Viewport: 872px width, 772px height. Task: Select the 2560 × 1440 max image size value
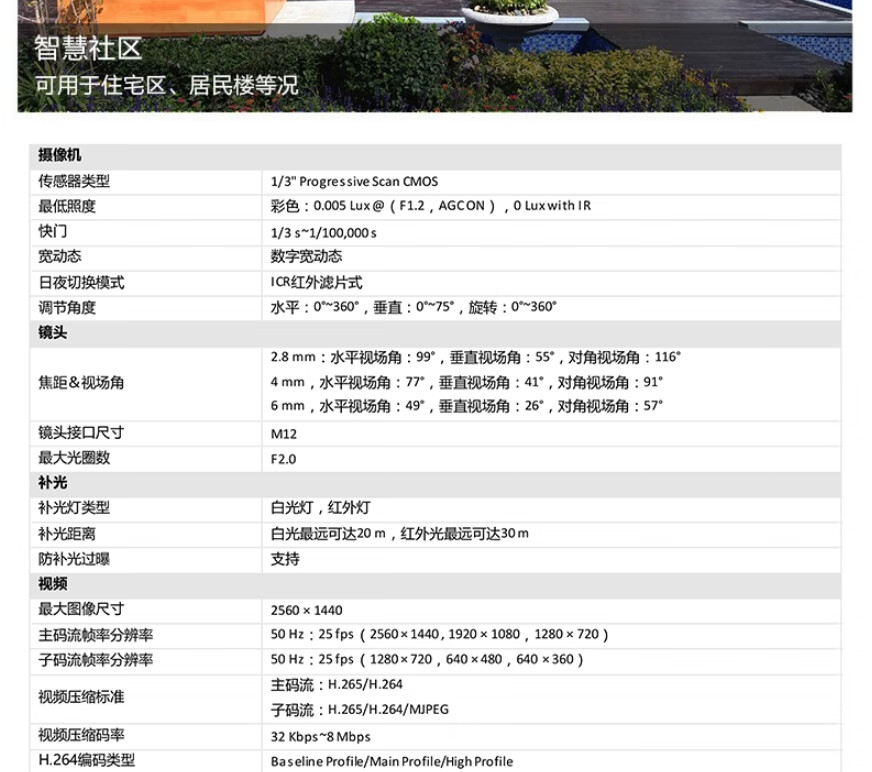306,610
